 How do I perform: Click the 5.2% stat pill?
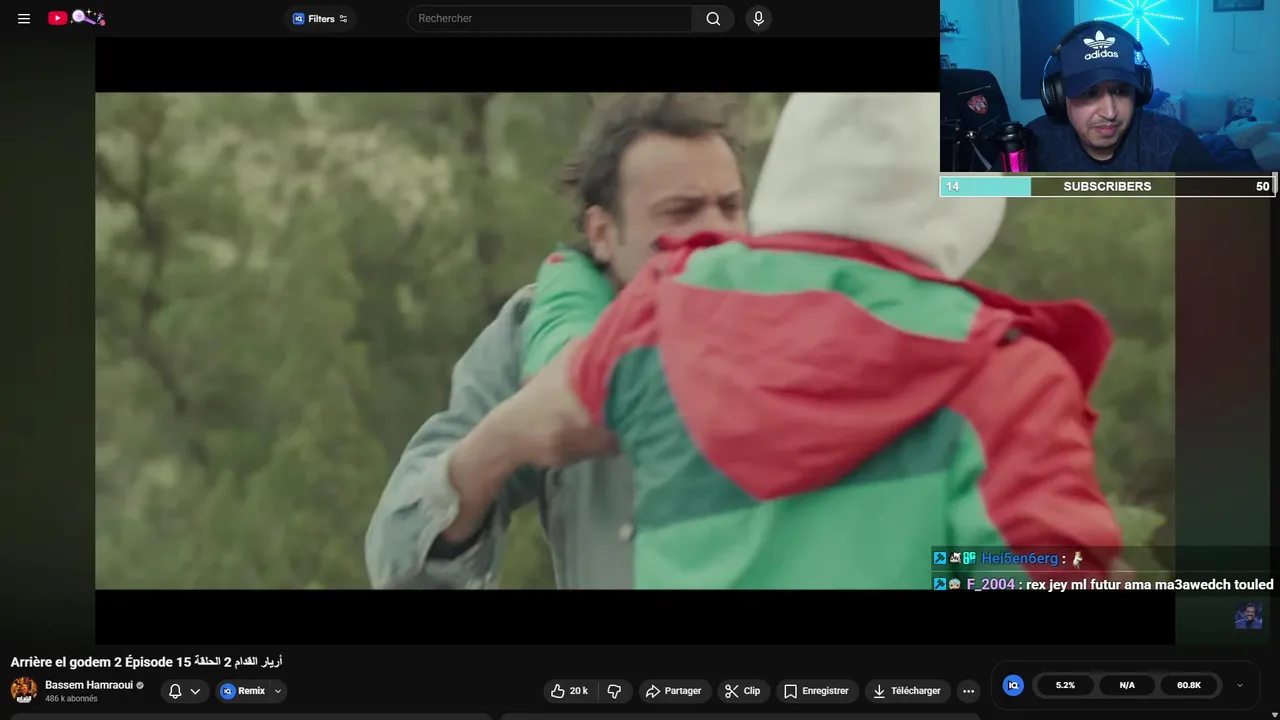1065,685
